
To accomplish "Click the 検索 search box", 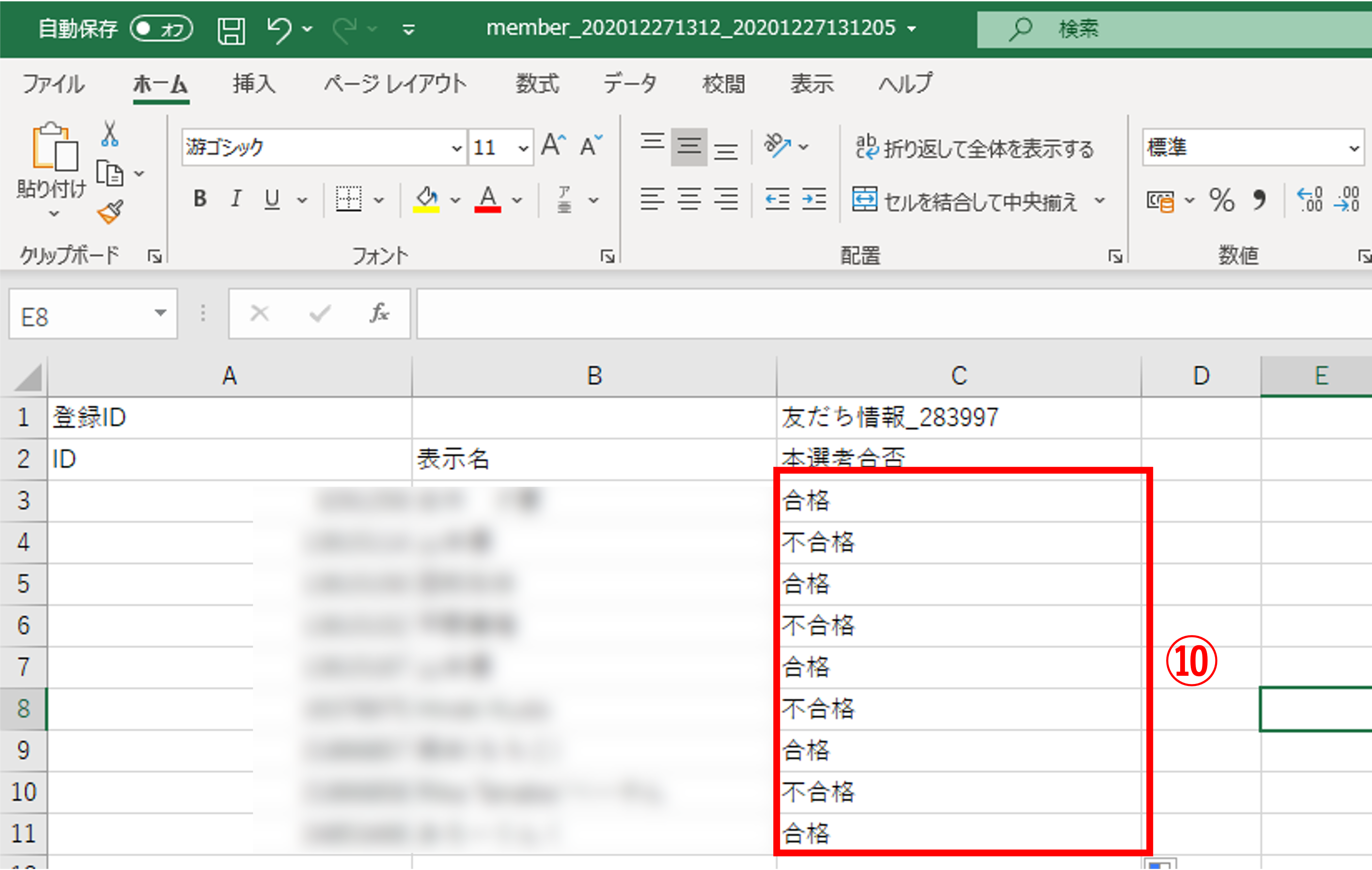I will click(1174, 29).
